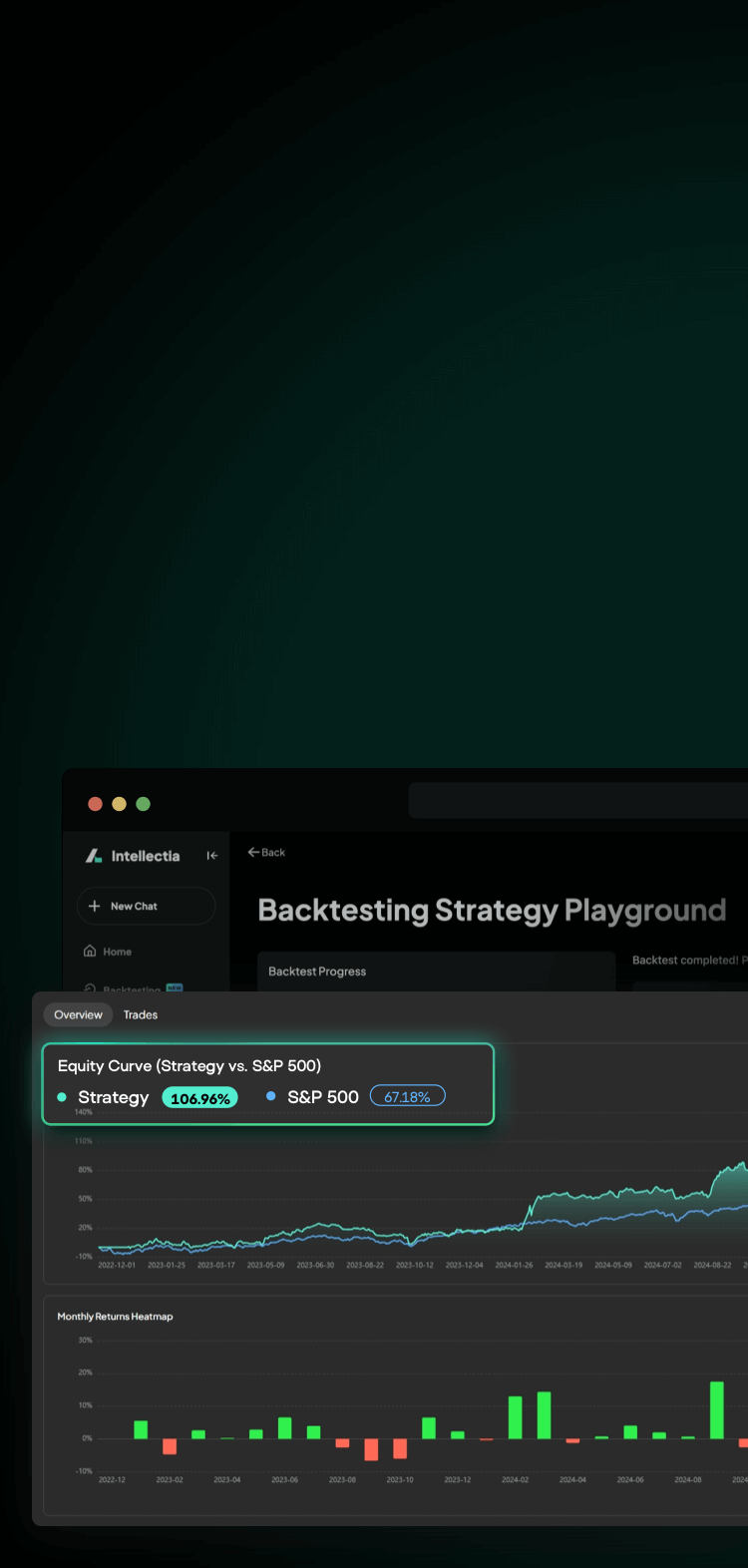Click the green maximize window dot
The image size is (748, 1568).
pos(143,804)
